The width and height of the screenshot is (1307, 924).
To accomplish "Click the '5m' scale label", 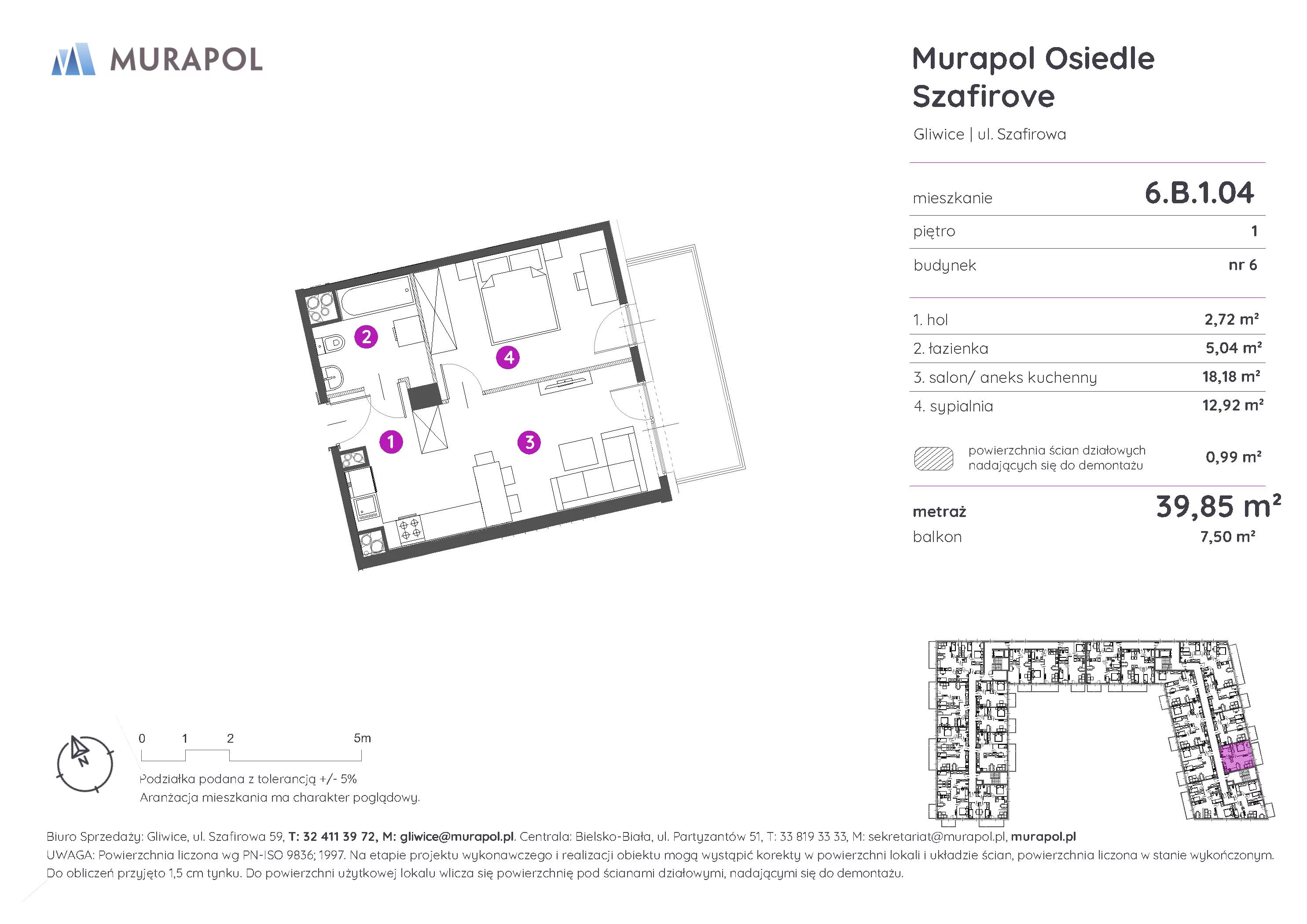I will tap(362, 738).
